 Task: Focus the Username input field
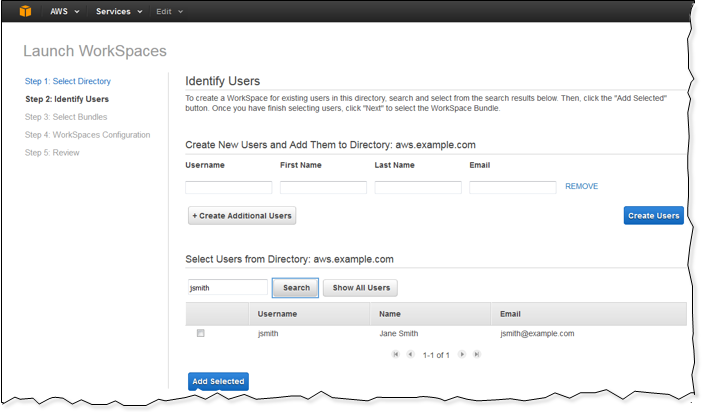229,187
